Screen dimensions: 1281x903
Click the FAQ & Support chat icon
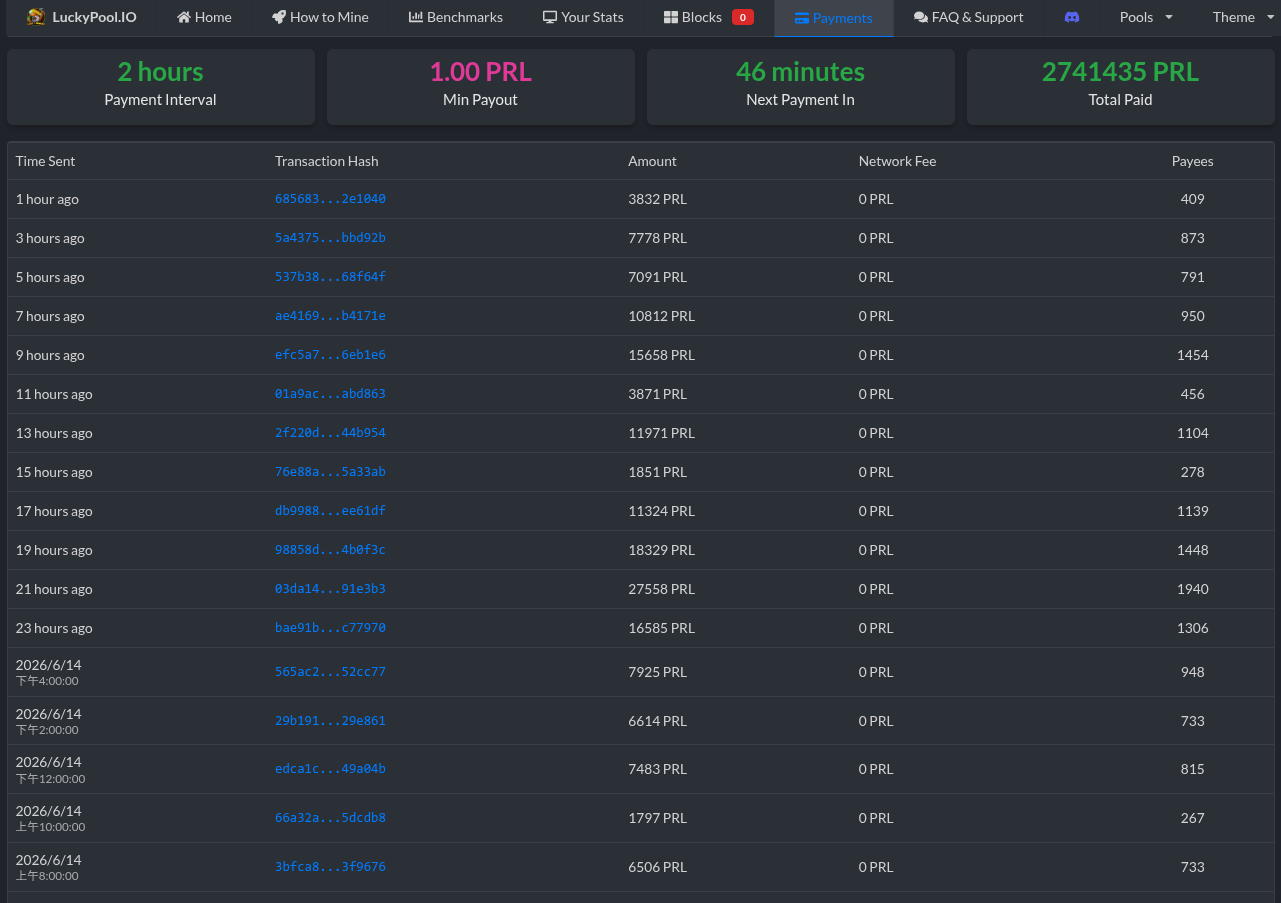pos(921,17)
